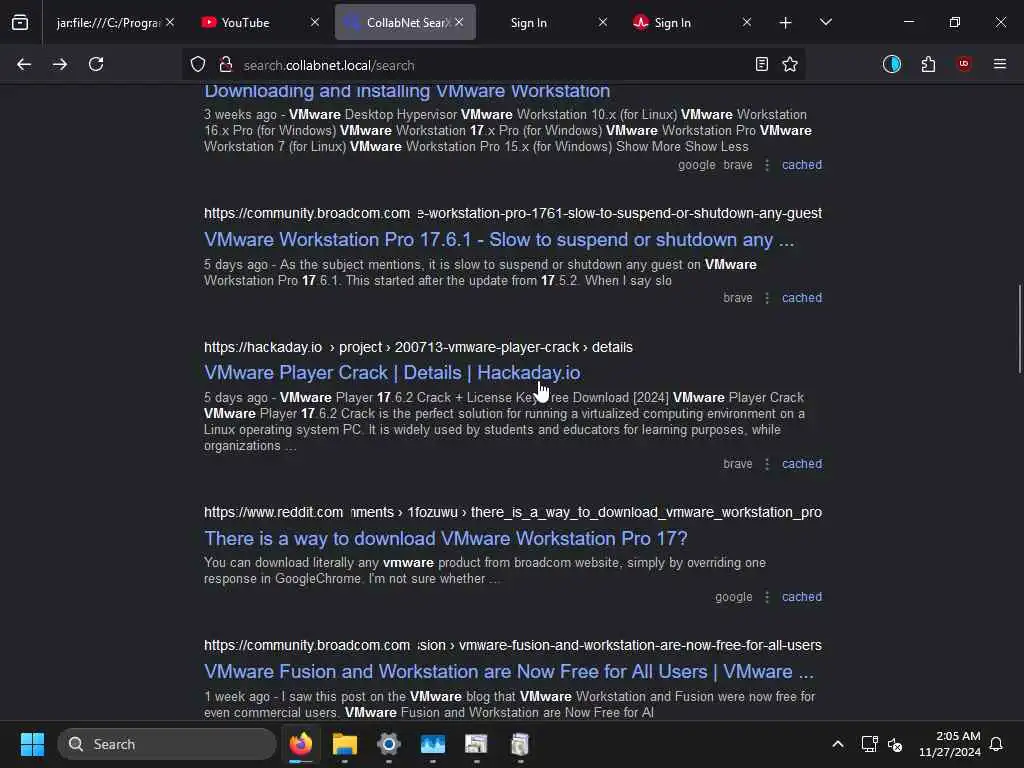Open cached link for Hackaday.io result
The image size is (1024, 768).
tap(802, 464)
